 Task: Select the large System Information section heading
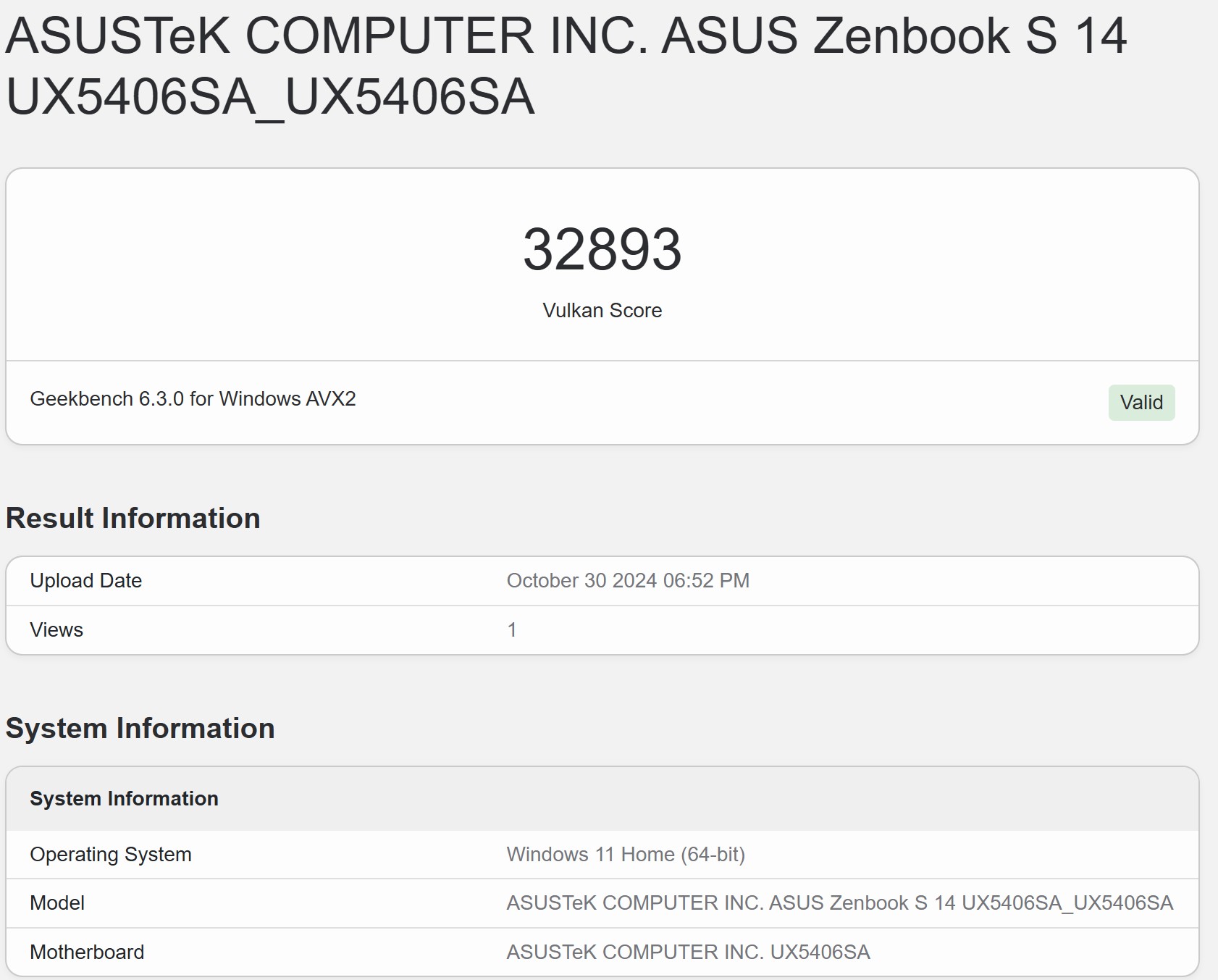point(140,729)
